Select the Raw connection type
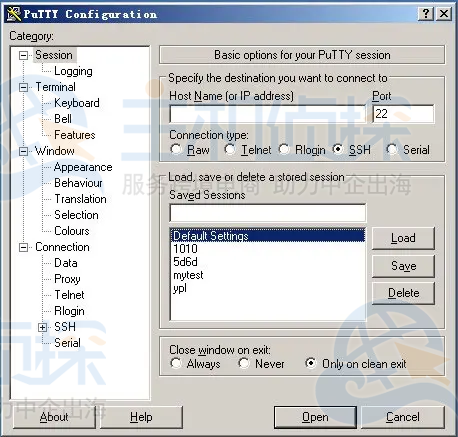Image resolution: width=458 pixels, height=437 pixels. tap(176, 149)
